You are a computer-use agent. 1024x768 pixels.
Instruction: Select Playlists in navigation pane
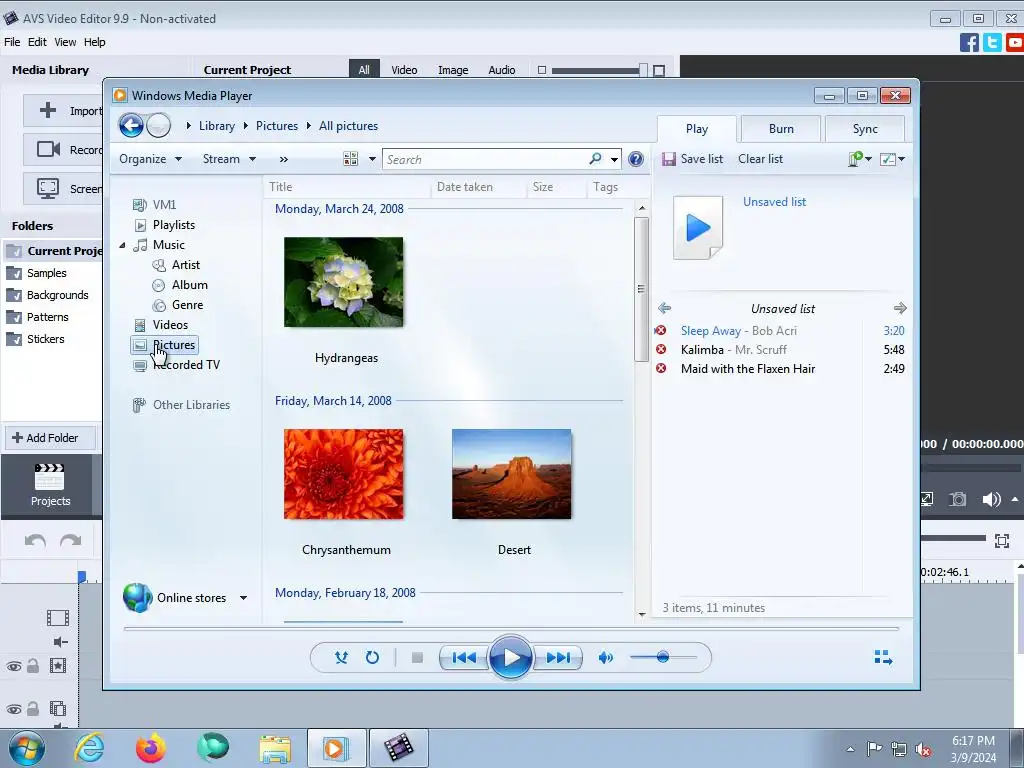click(174, 225)
